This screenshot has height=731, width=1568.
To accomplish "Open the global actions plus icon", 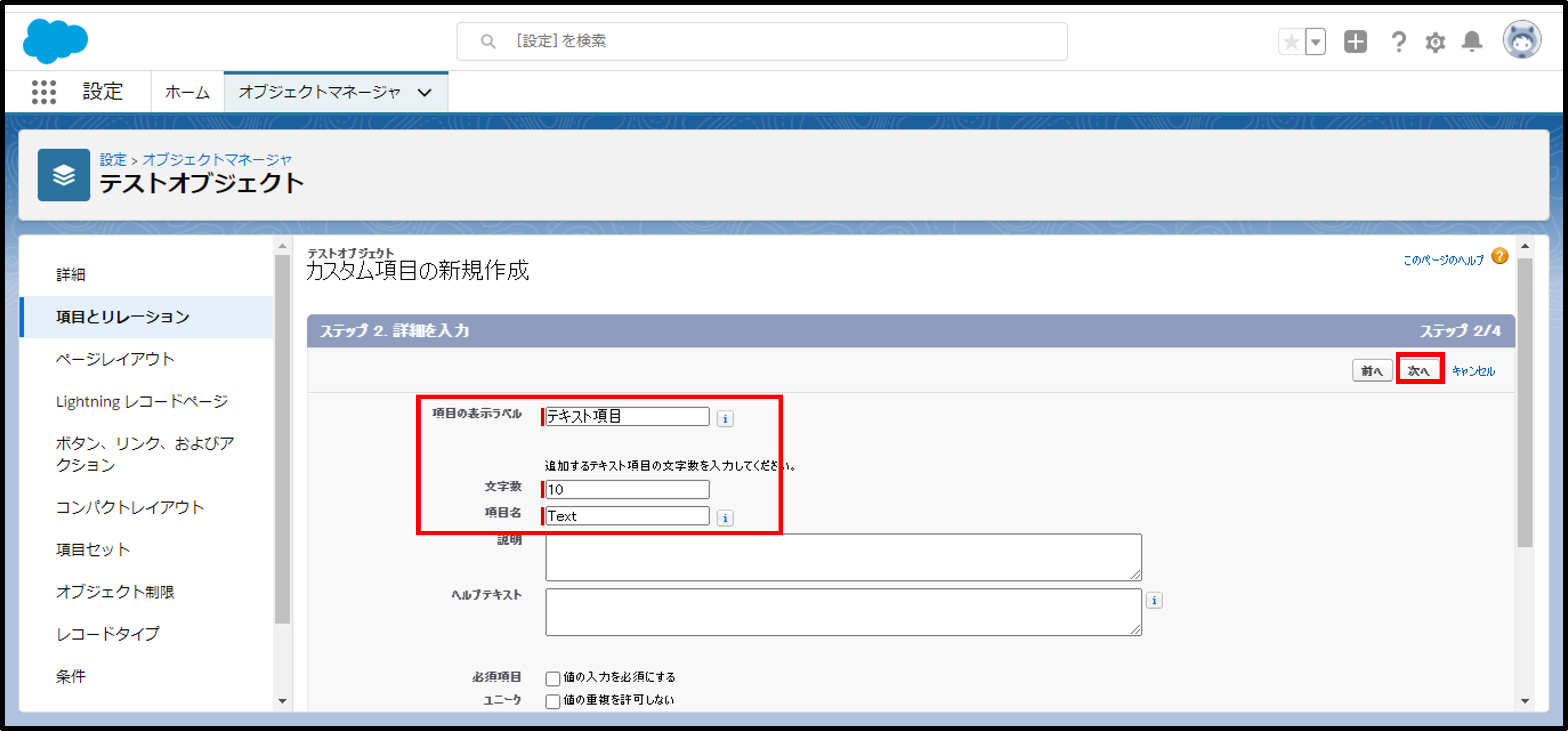I will 1355,42.
